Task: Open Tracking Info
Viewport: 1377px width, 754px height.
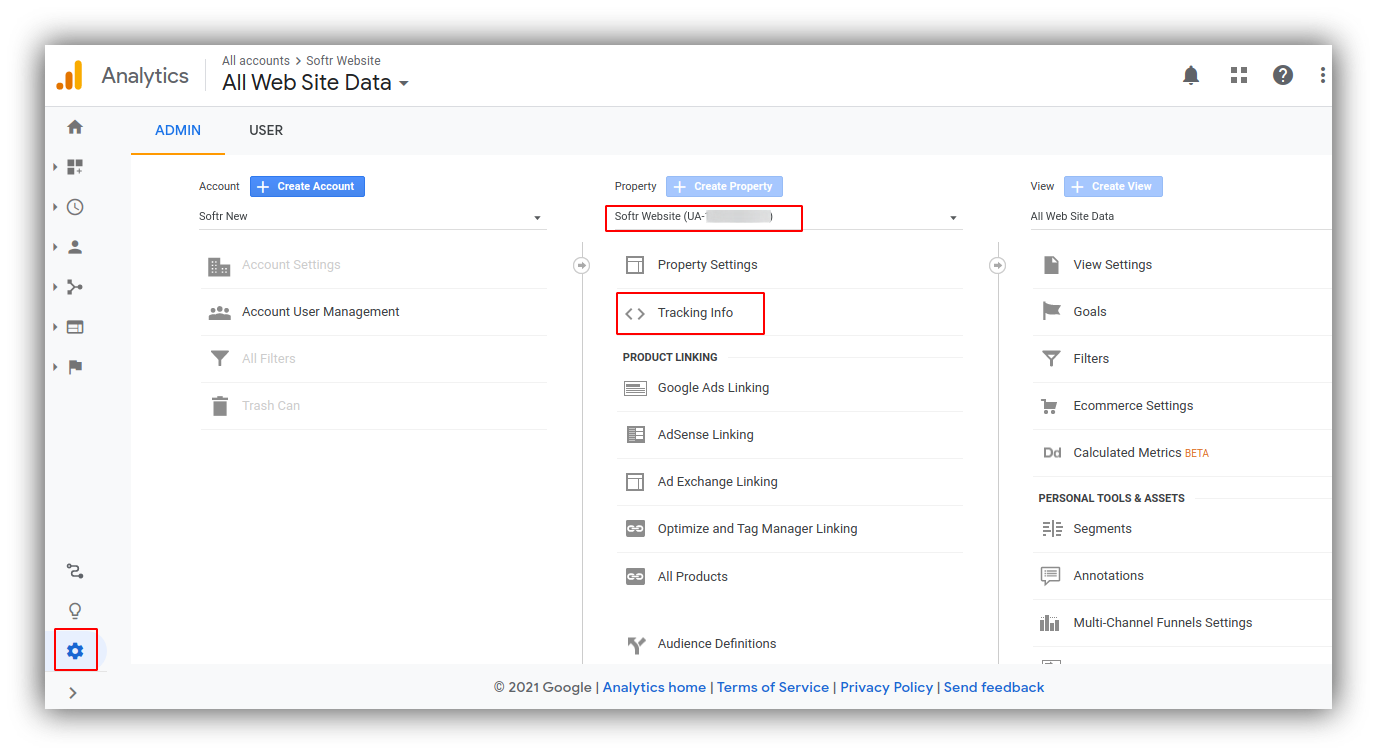Action: pos(695,313)
